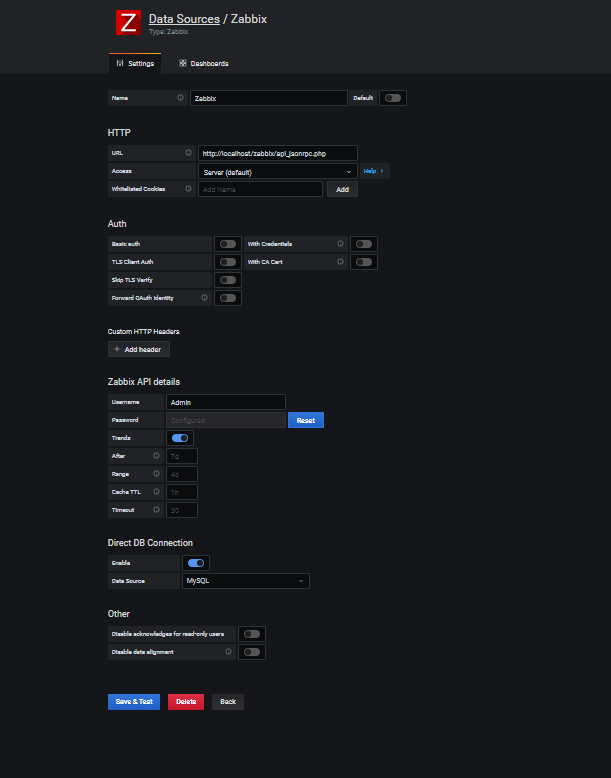The width and height of the screenshot is (611, 778).
Task: Click the Timeout field showing 30
Action: [182, 510]
